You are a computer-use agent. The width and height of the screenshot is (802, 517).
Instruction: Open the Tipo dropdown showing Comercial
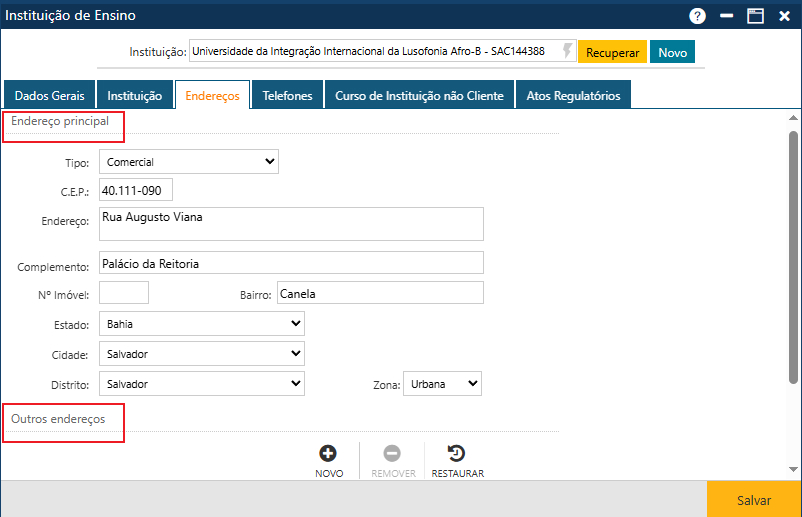(x=189, y=162)
